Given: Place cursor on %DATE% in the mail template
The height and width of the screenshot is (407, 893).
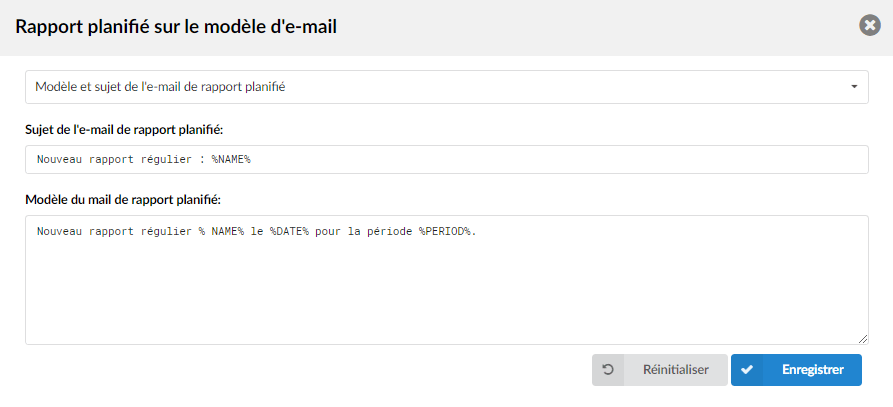Looking at the screenshot, I should pos(289,232).
